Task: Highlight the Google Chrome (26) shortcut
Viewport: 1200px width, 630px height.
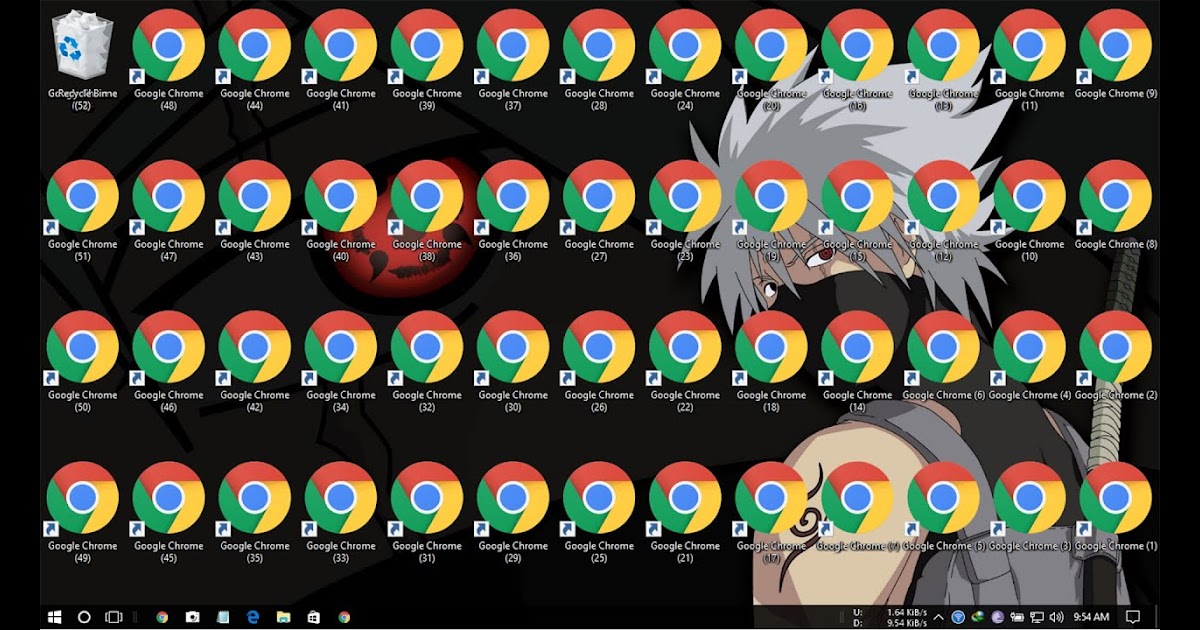Action: tap(599, 362)
